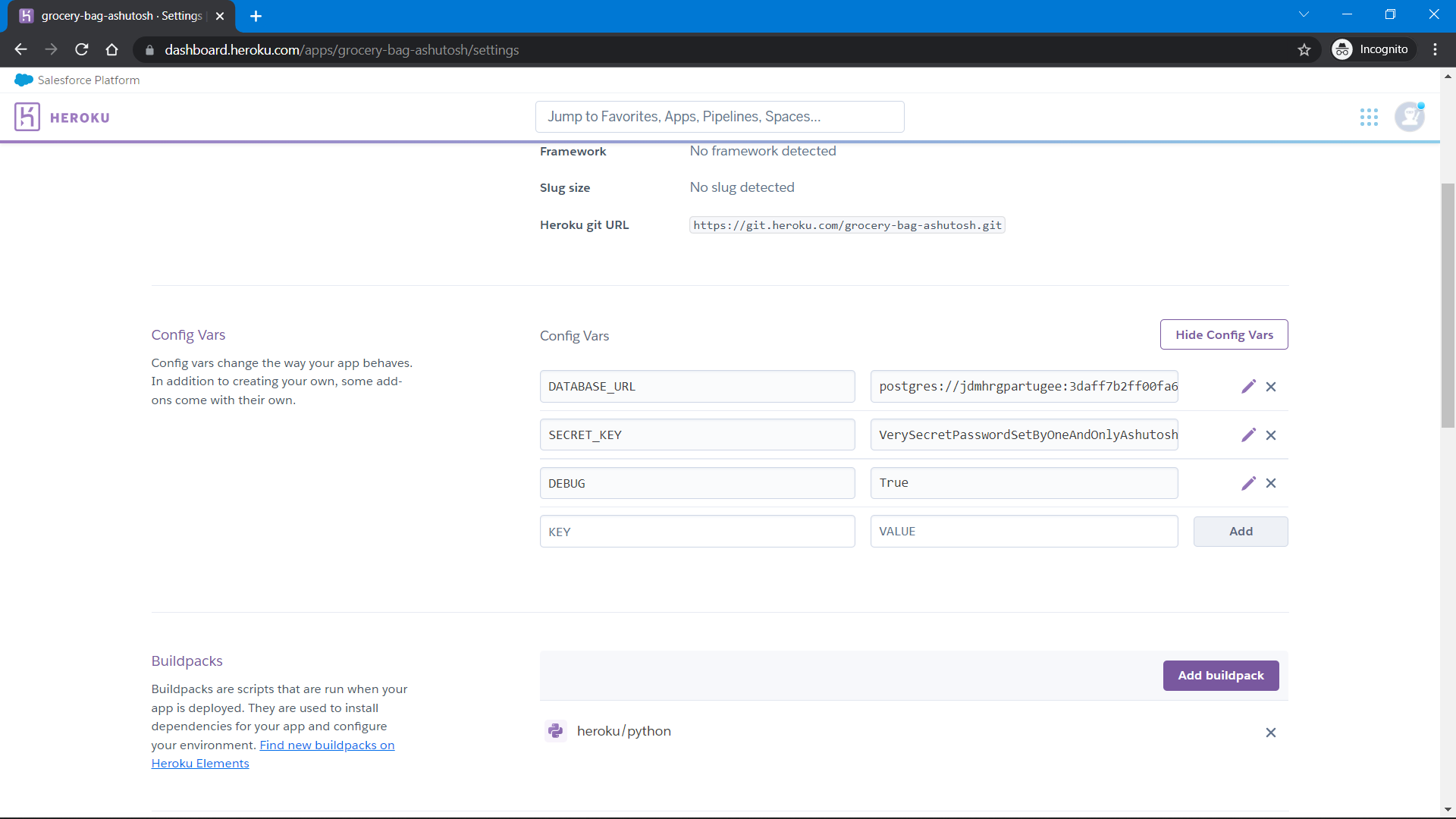Select the grocery-bag-ashutosh Settings tab
Viewport: 1456px width, 819px height.
point(121,16)
